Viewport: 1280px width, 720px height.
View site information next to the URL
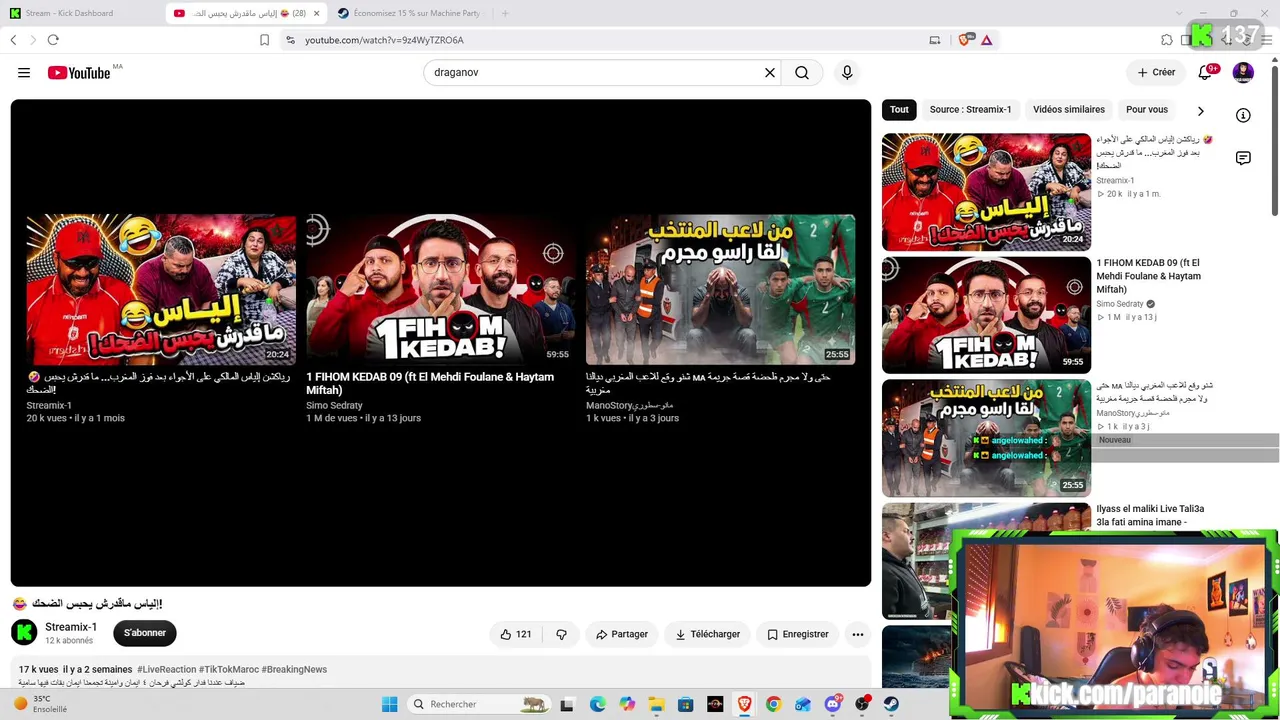[x=290, y=40]
